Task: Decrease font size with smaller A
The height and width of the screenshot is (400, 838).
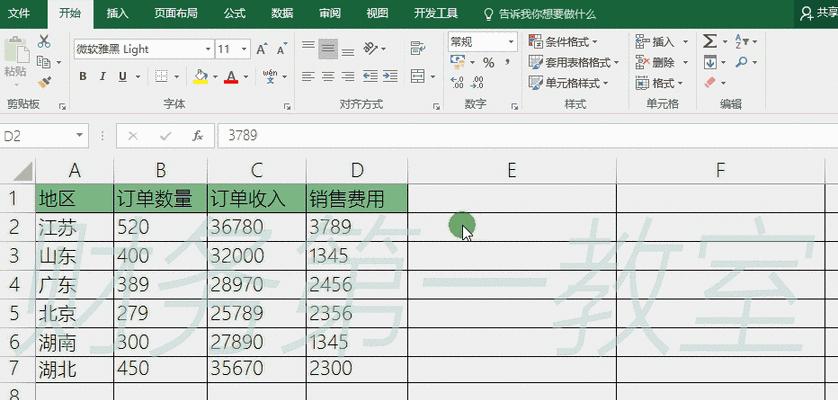Action: point(282,49)
